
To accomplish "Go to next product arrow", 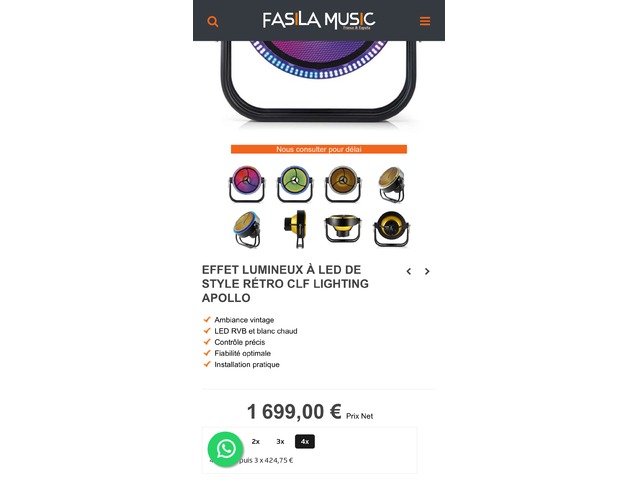I will tap(427, 271).
